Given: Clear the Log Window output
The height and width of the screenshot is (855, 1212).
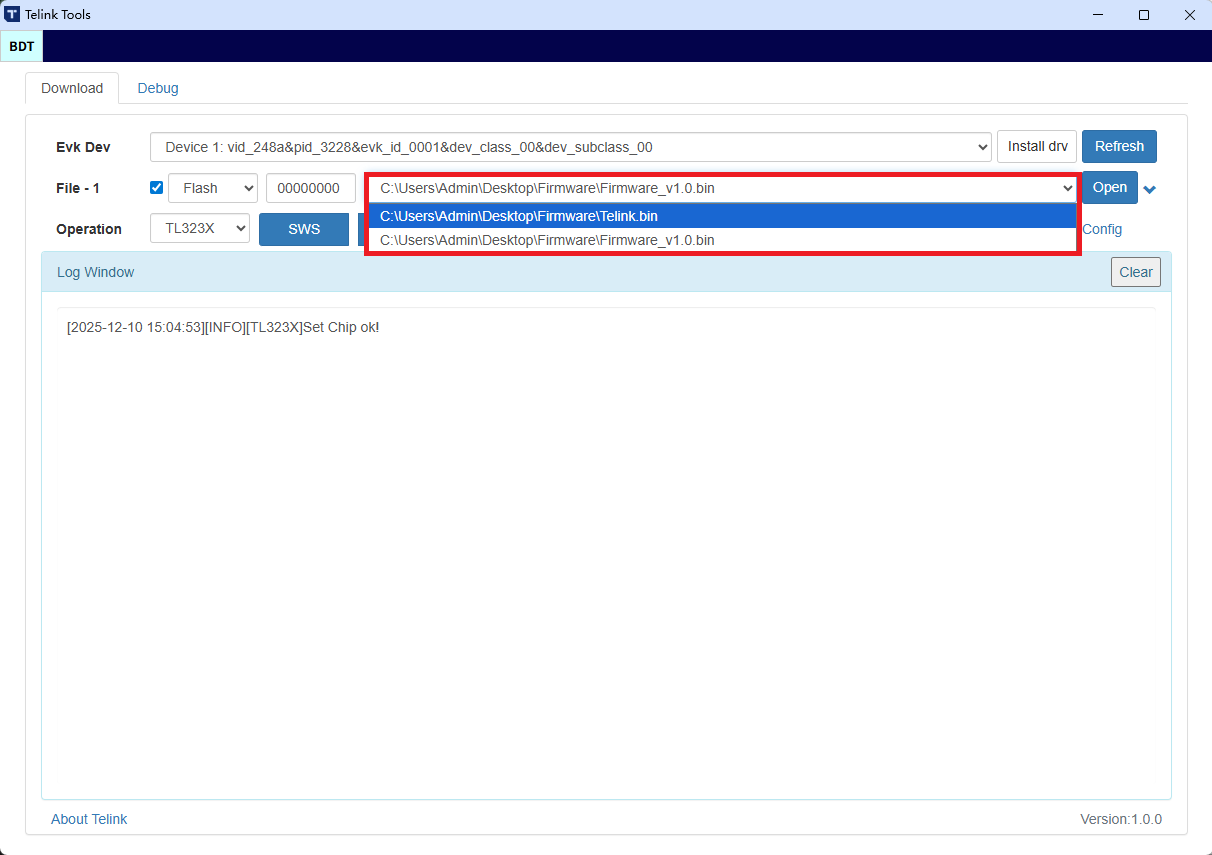Looking at the screenshot, I should (1135, 271).
